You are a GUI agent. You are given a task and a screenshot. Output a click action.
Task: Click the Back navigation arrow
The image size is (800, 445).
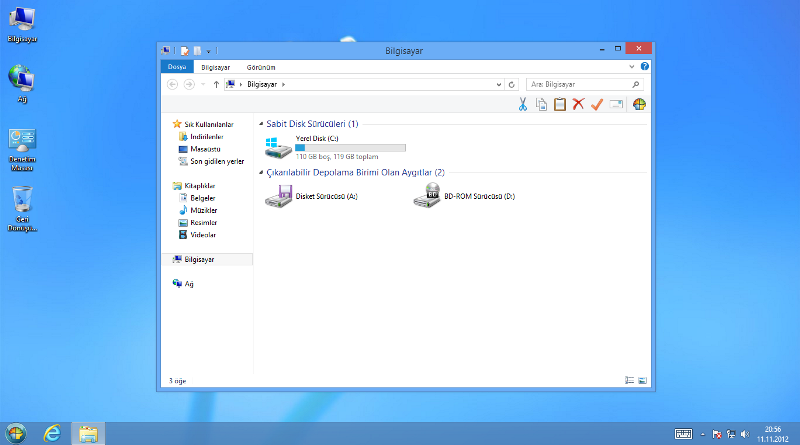[x=172, y=84]
